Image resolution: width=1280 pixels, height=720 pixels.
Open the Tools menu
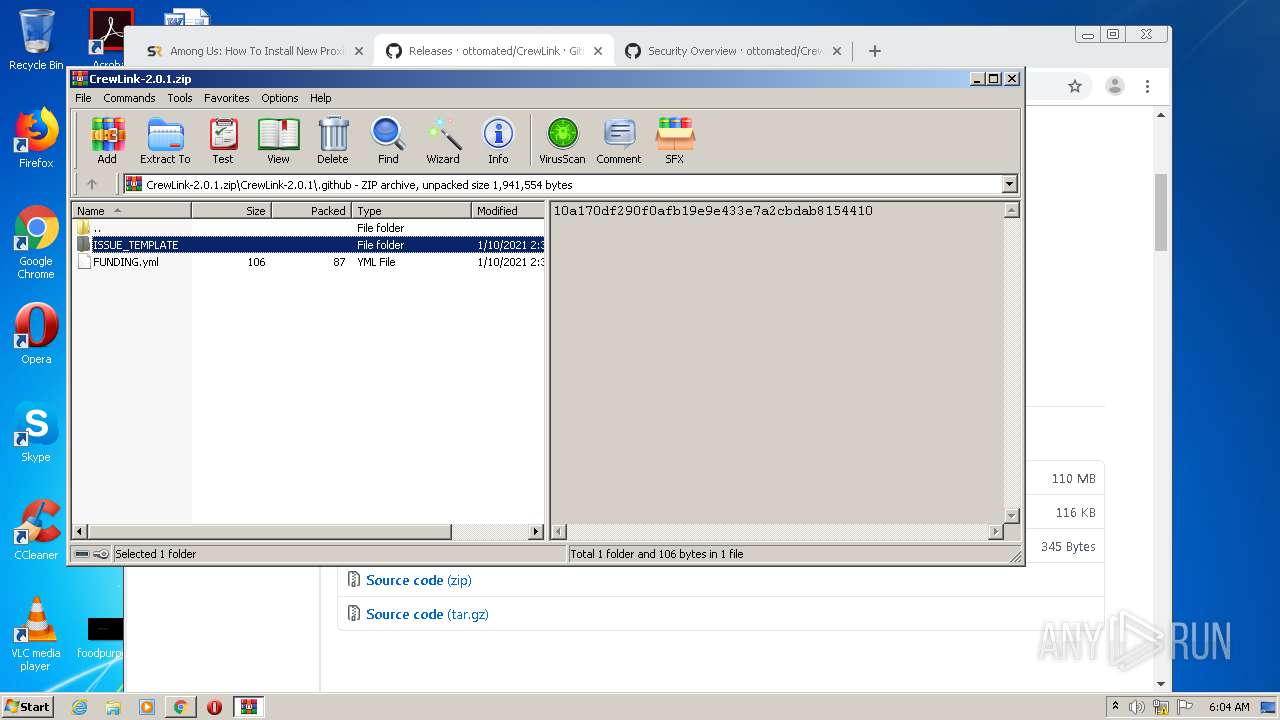click(180, 98)
